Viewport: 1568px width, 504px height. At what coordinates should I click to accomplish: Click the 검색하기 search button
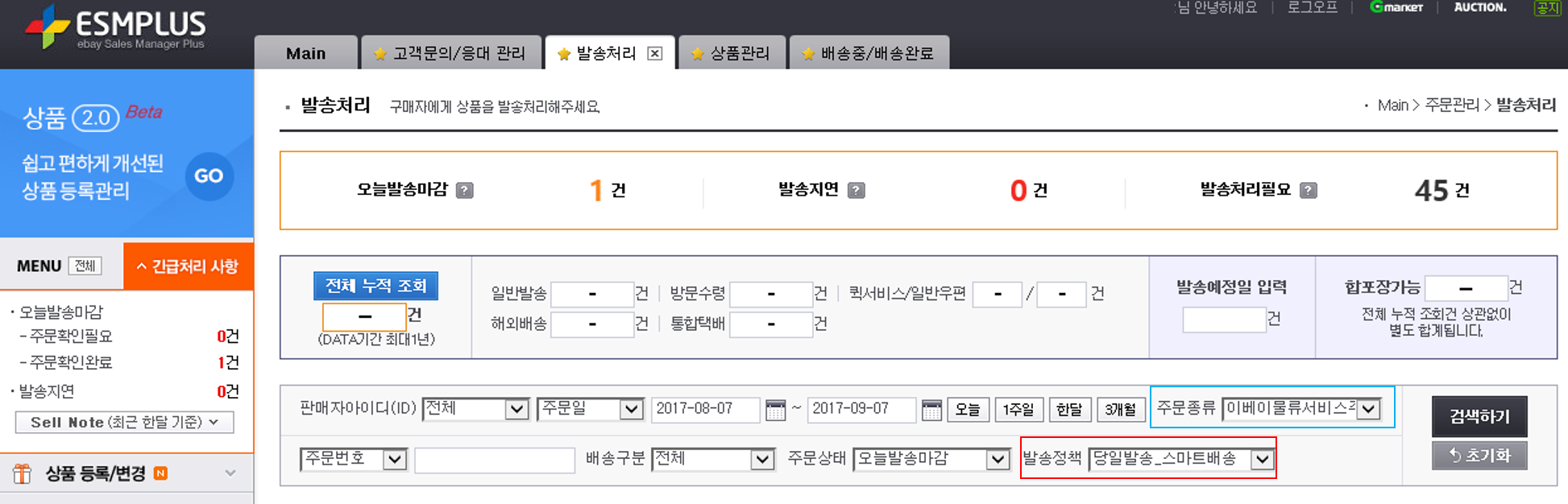[x=1479, y=416]
